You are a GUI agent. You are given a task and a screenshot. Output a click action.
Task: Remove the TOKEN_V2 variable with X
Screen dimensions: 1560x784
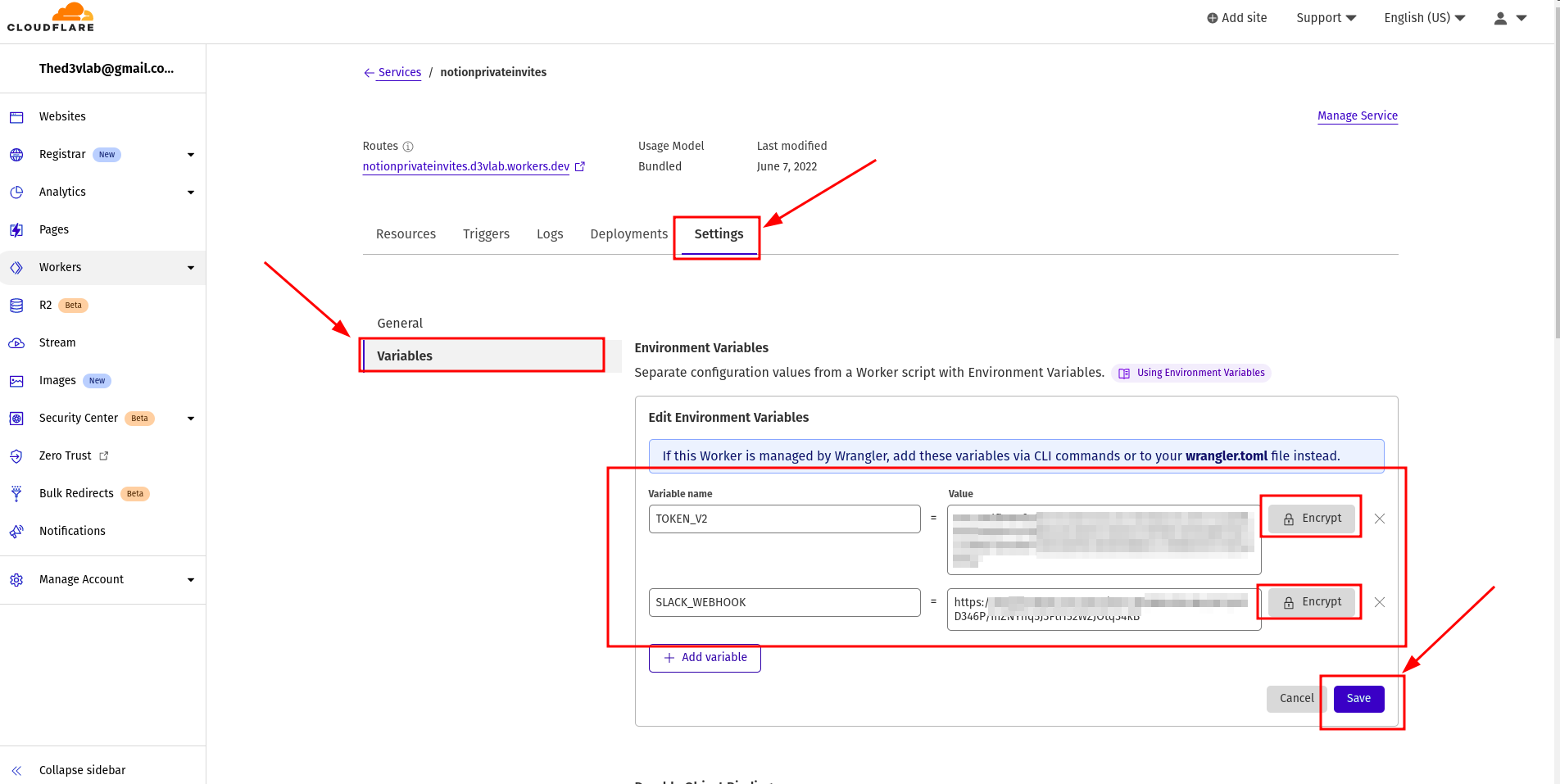coord(1380,519)
